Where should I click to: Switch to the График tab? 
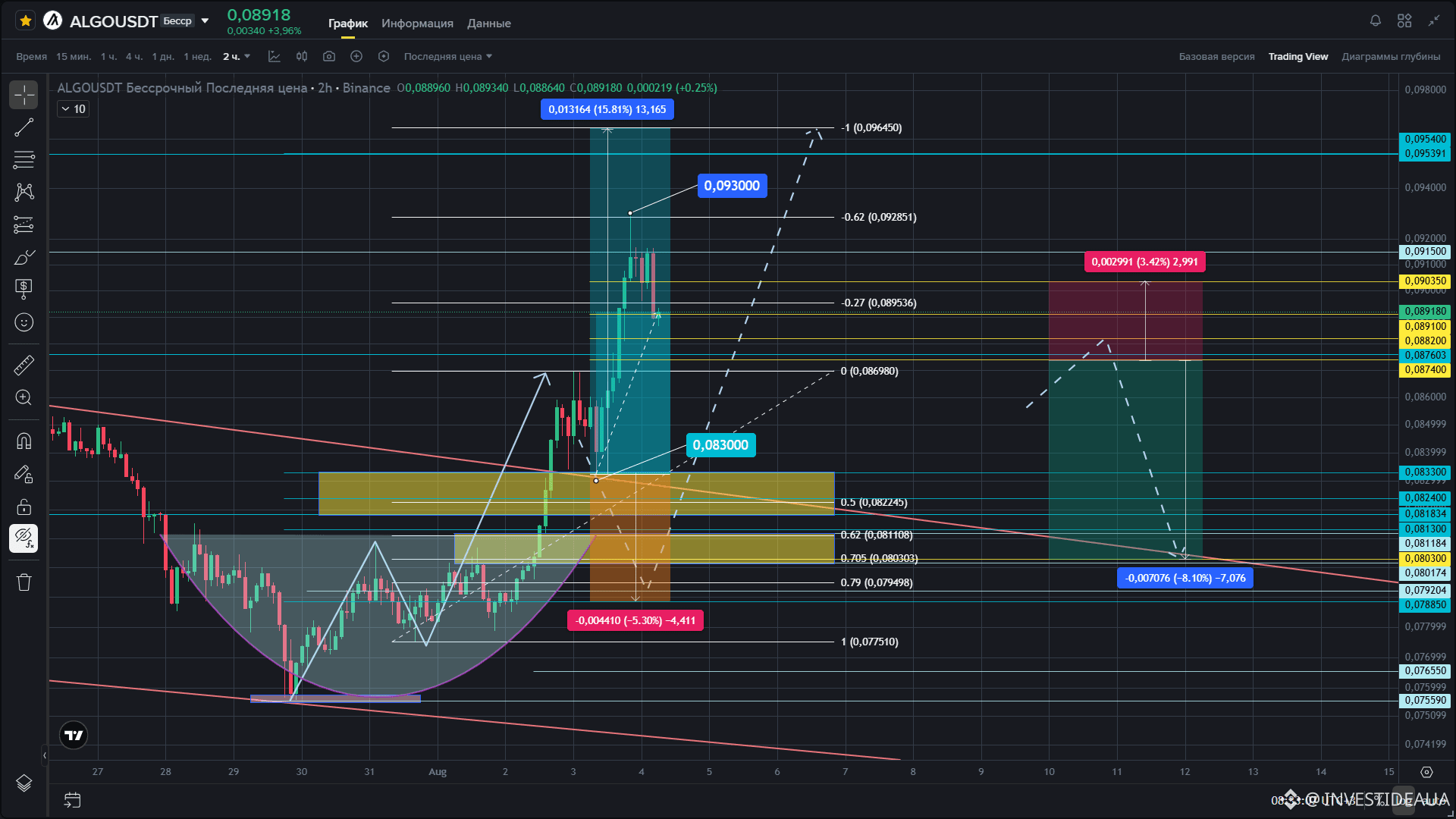coord(348,24)
